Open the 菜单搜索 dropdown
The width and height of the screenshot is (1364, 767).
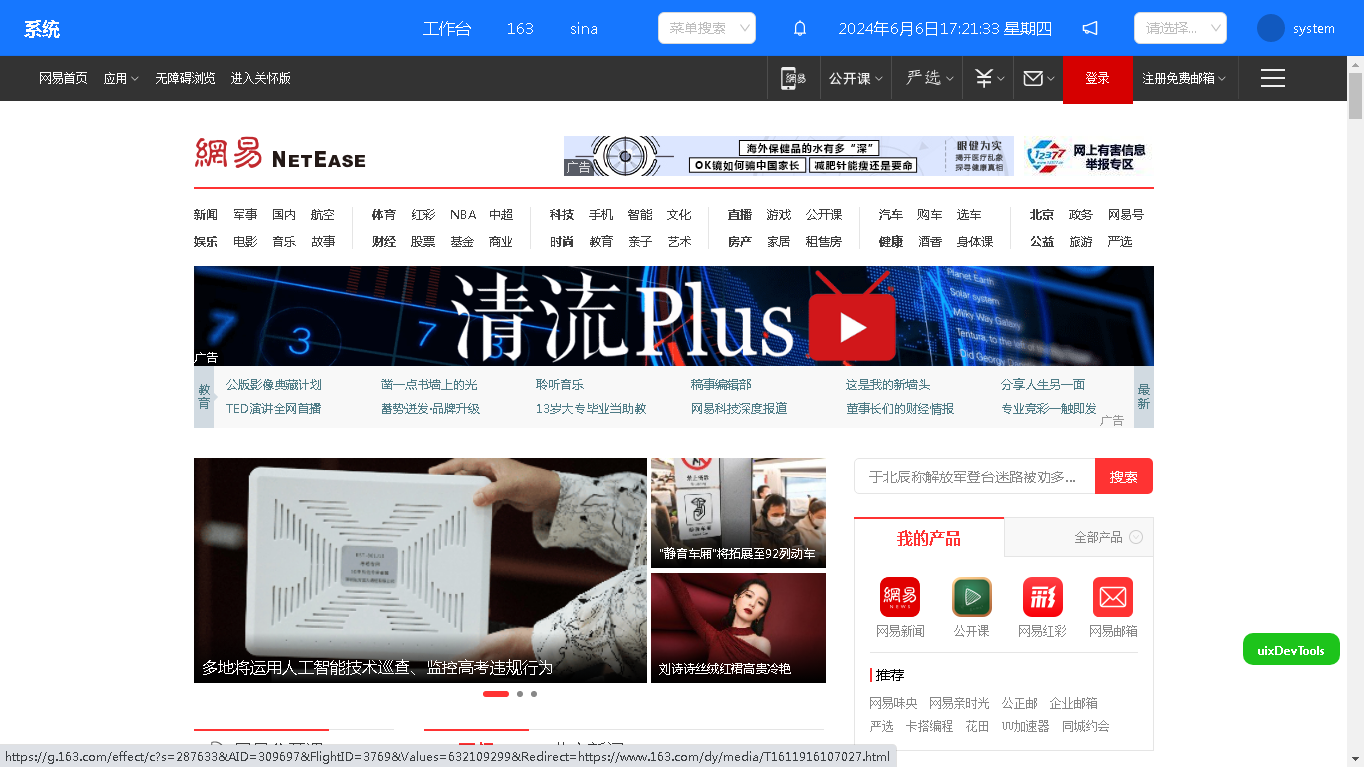(x=707, y=28)
